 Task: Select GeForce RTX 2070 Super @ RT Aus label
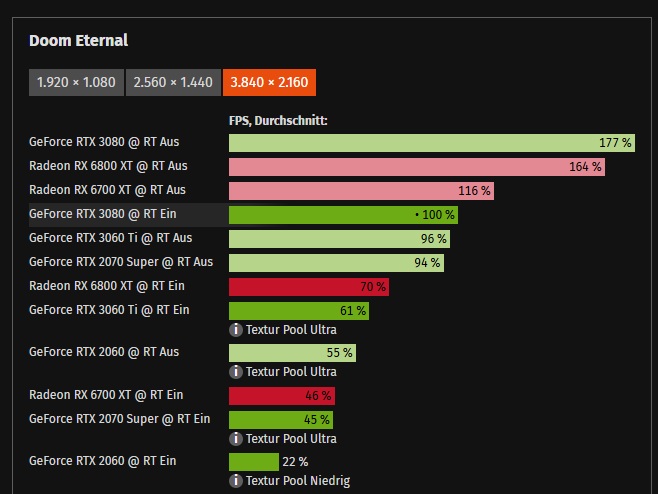[x=121, y=262]
